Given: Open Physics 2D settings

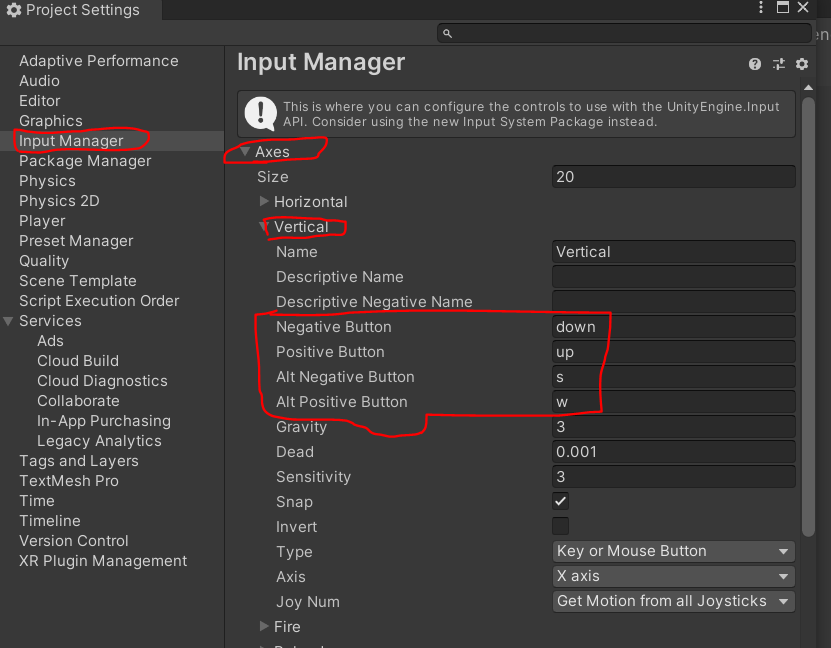Looking at the screenshot, I should pos(59,201).
